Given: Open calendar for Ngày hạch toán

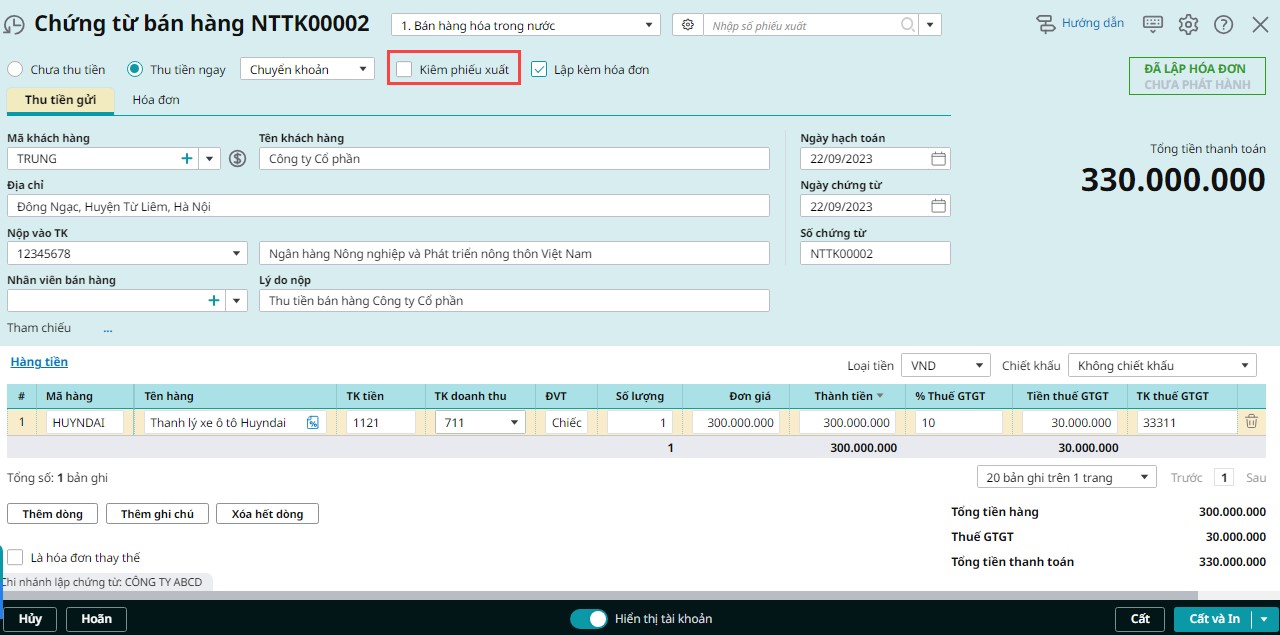Looking at the screenshot, I should pyautogui.click(x=938, y=159).
